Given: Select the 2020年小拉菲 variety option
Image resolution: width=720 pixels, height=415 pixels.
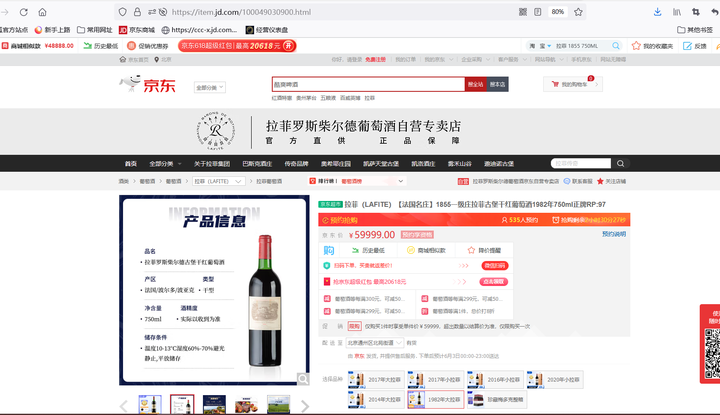Looking at the screenshot, I should 555,380.
